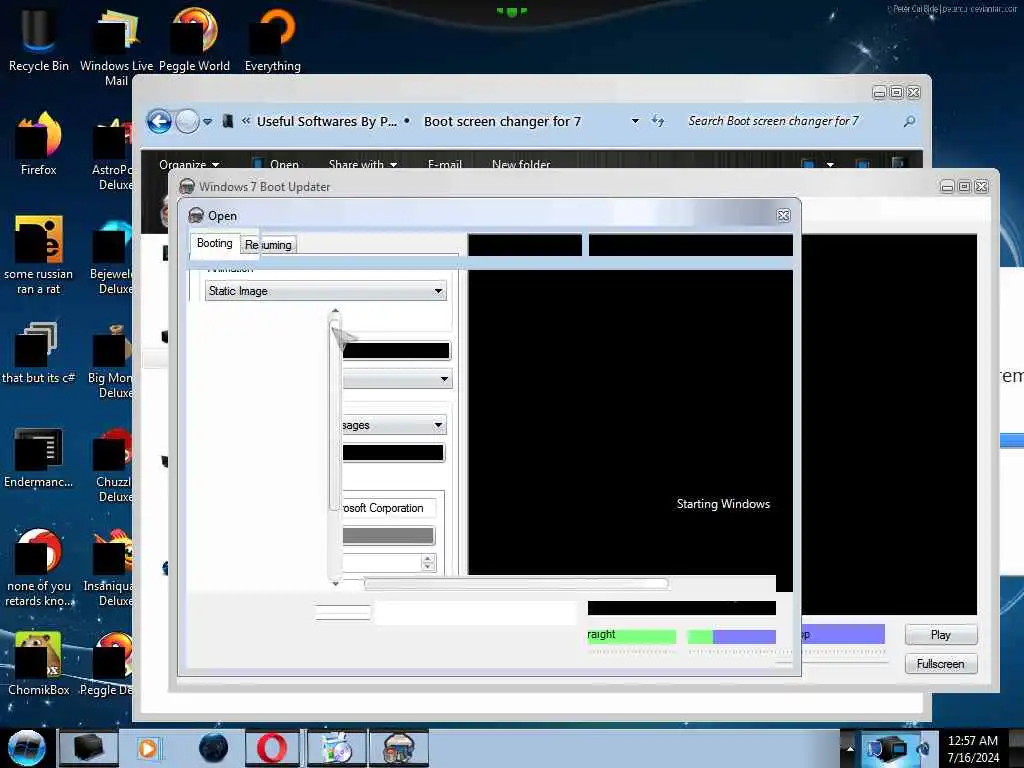Launch Firefox from the desktop
Image resolution: width=1024 pixels, height=768 pixels.
pyautogui.click(x=39, y=144)
